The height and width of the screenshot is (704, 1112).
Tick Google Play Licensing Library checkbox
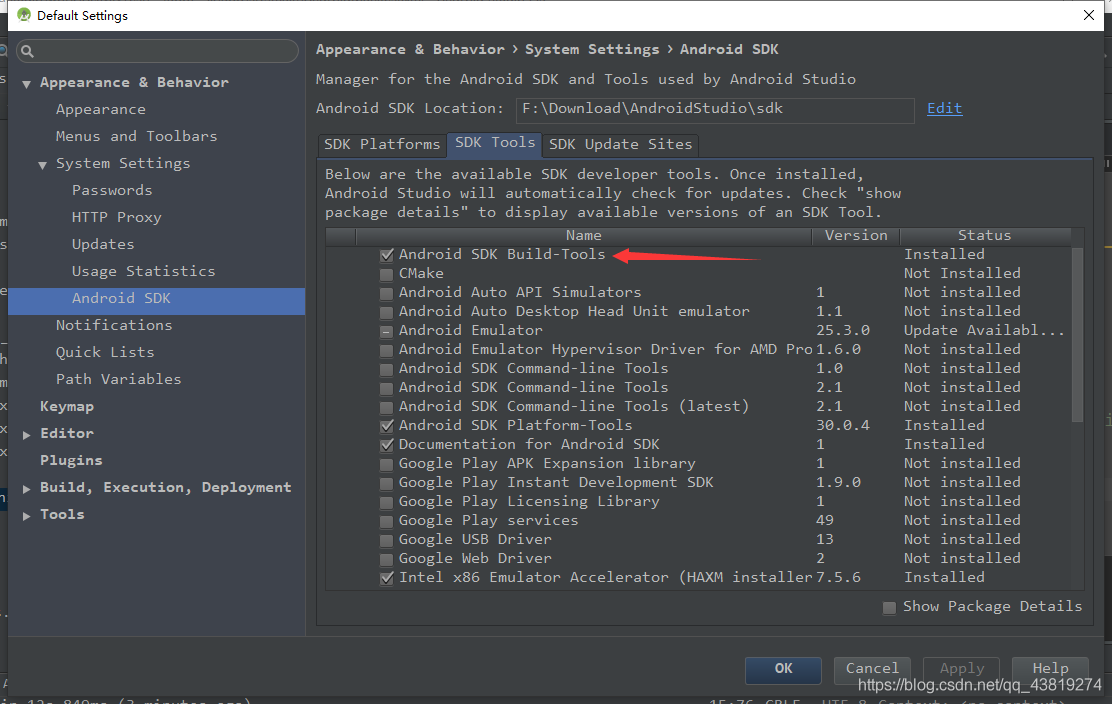click(x=387, y=503)
